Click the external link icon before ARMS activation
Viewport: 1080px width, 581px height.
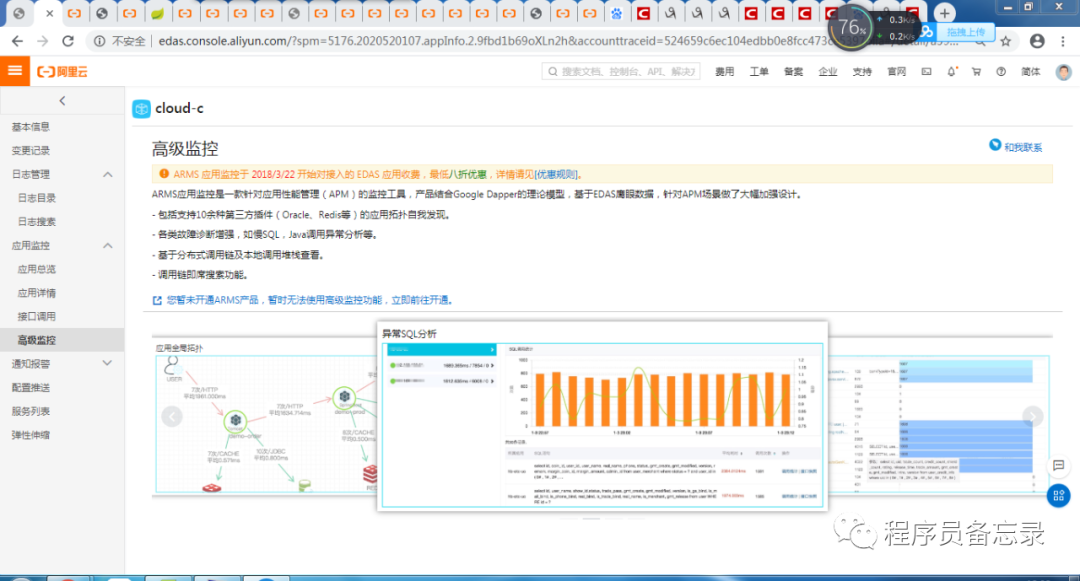157,300
